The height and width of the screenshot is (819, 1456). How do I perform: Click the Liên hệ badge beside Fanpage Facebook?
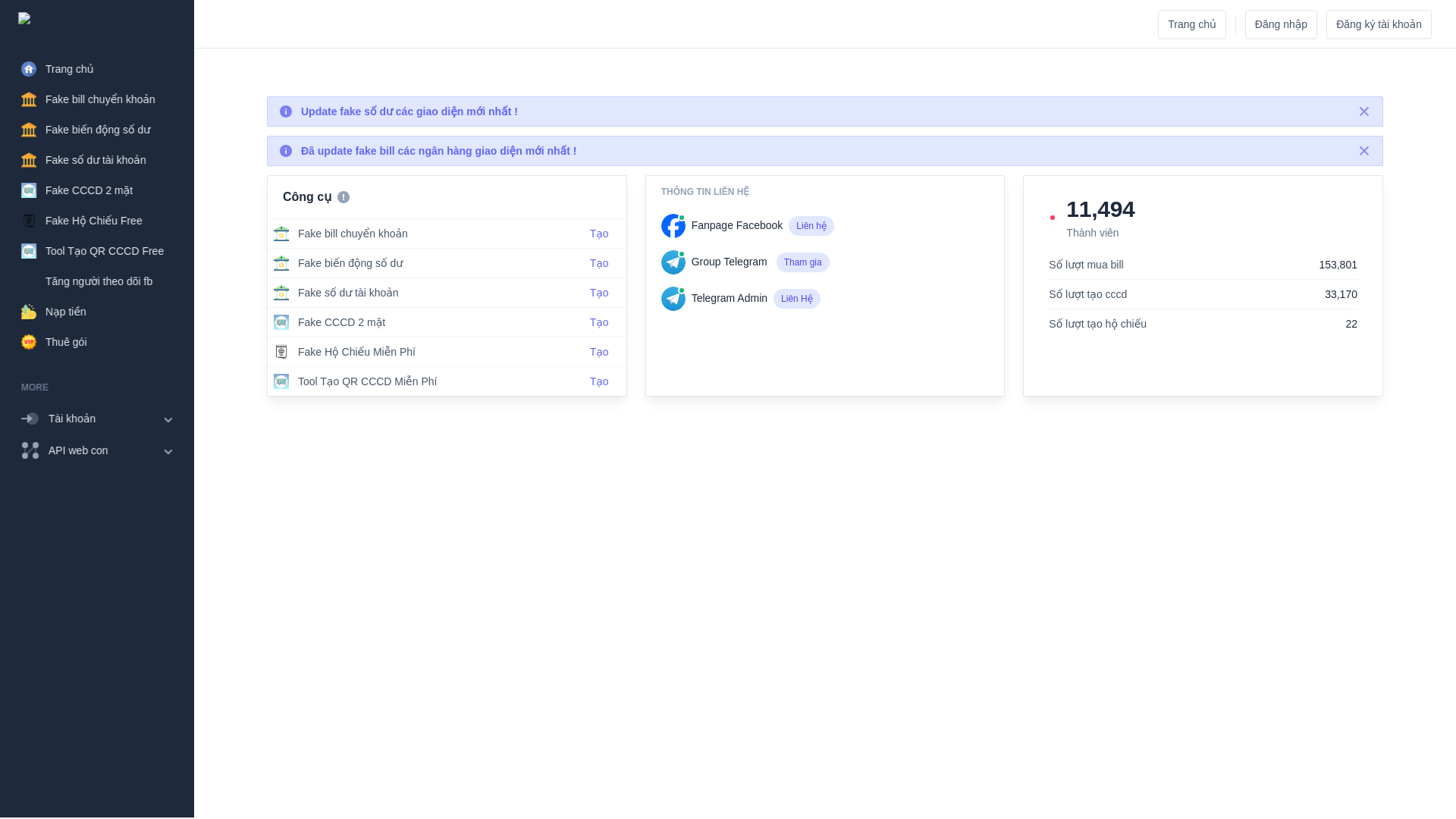[811, 226]
